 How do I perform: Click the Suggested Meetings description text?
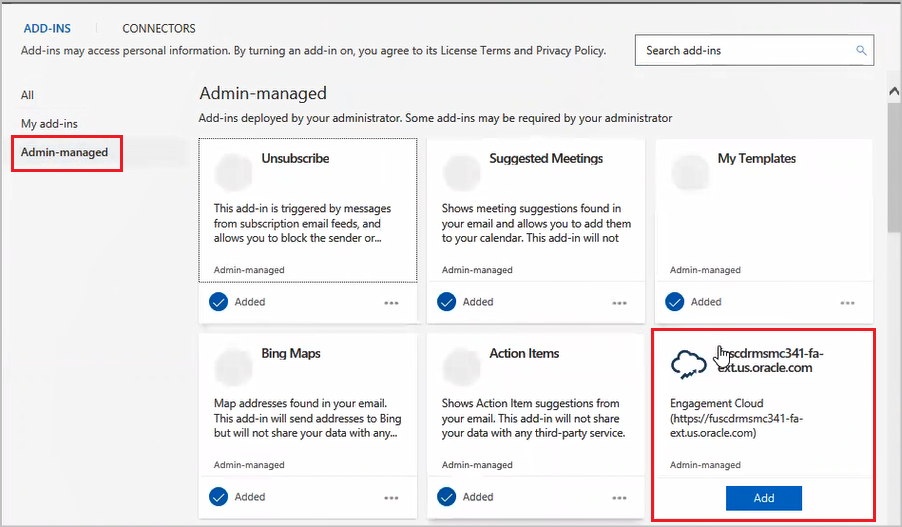536,223
